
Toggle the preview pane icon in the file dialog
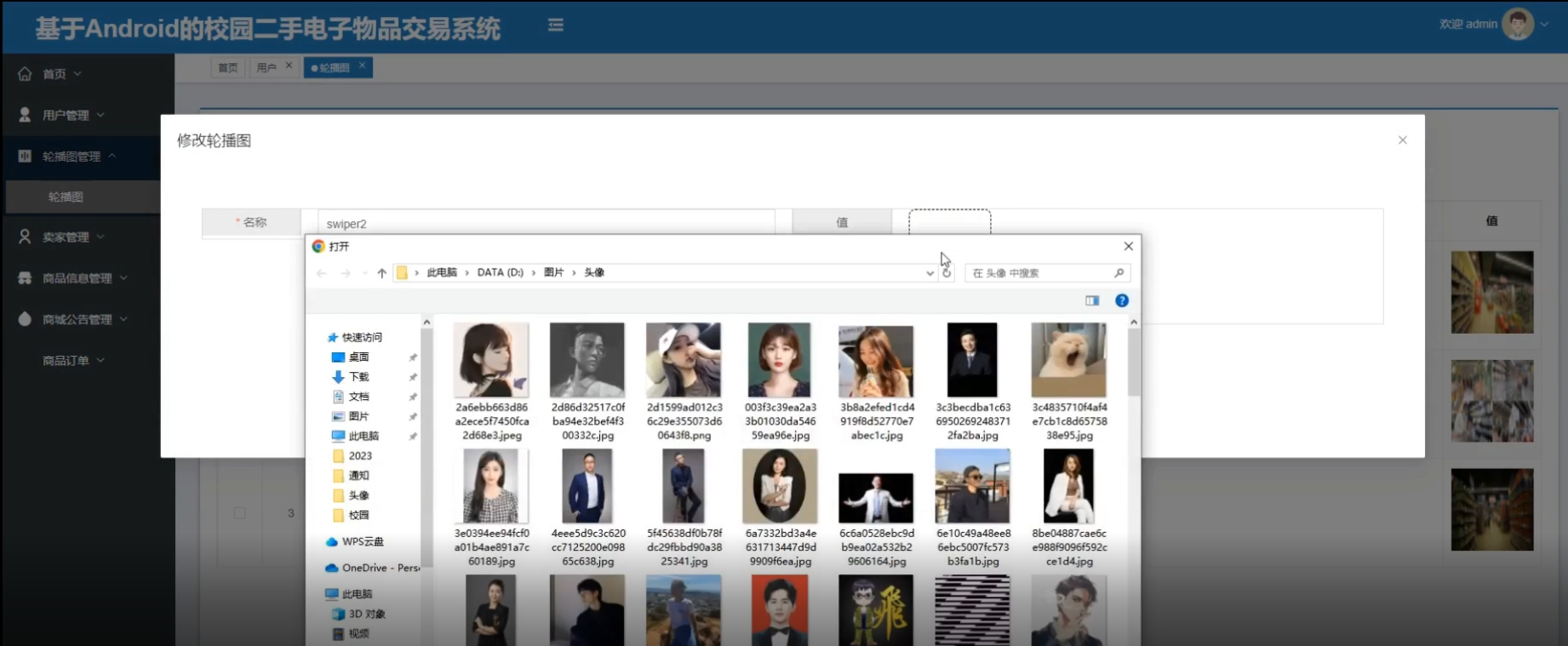(x=1092, y=300)
